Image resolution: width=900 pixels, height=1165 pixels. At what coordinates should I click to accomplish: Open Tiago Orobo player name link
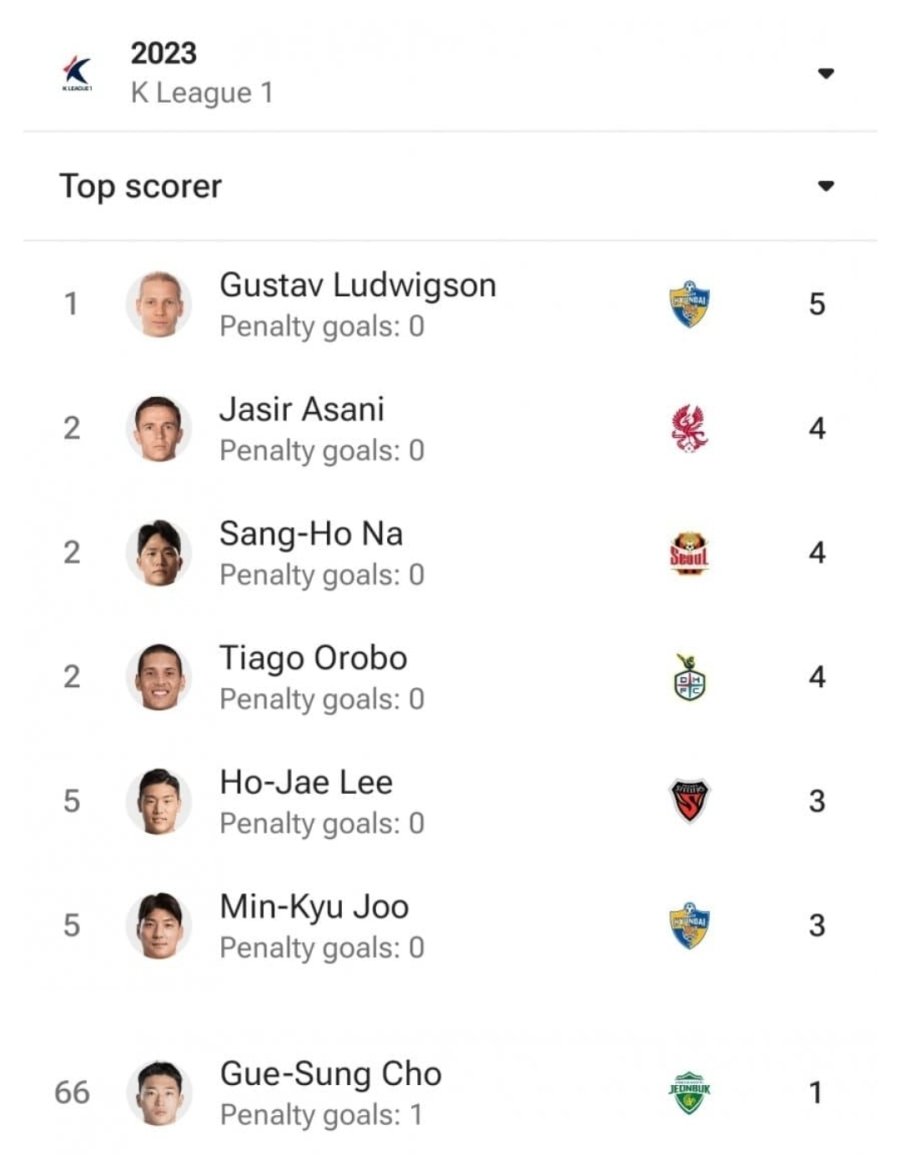pyautogui.click(x=313, y=658)
